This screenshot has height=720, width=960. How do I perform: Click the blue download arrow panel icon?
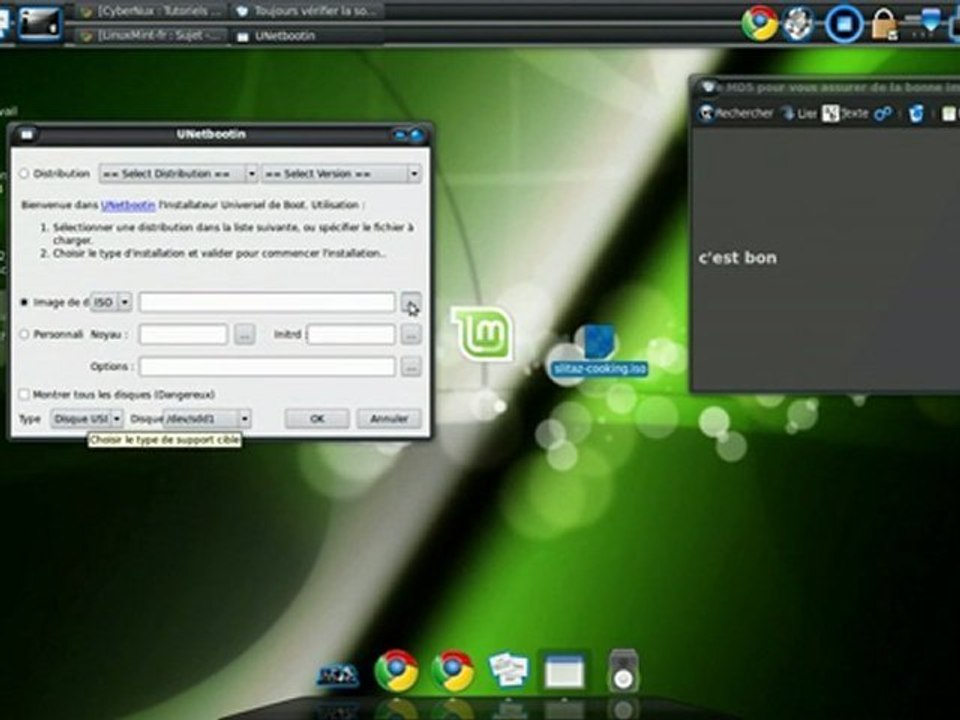click(x=929, y=22)
